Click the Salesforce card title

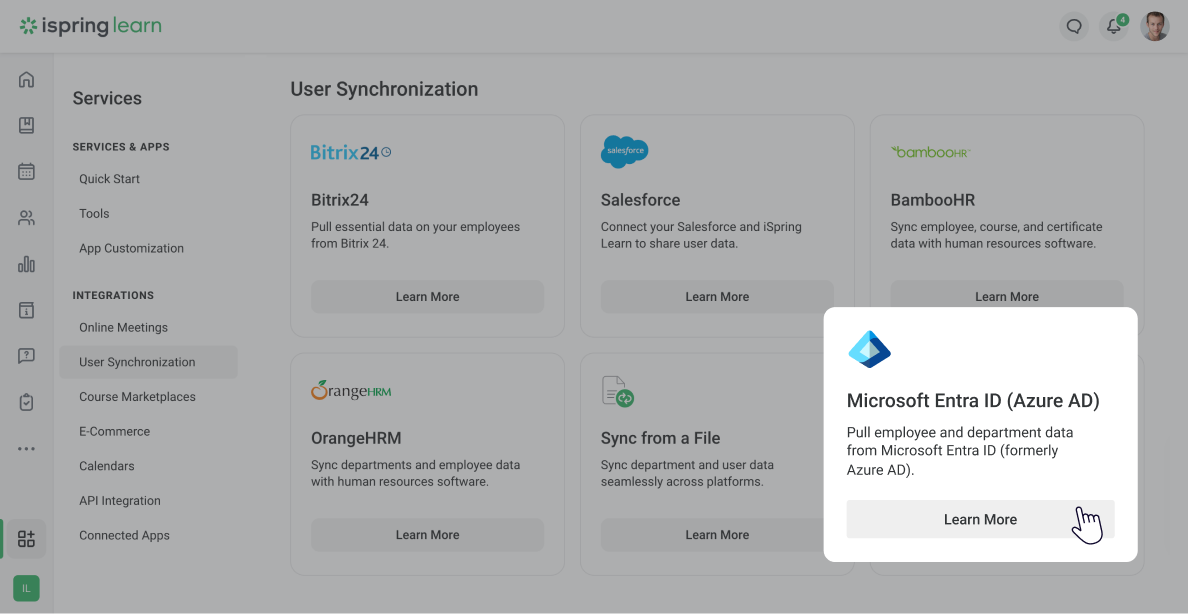640,200
